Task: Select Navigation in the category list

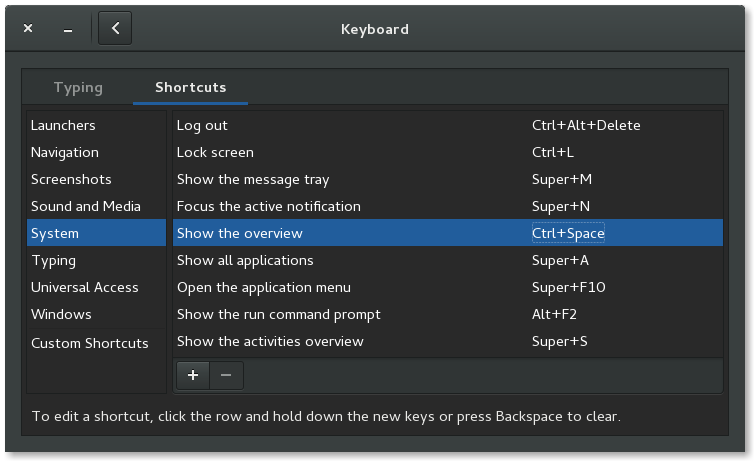Action: pyautogui.click(x=65, y=152)
